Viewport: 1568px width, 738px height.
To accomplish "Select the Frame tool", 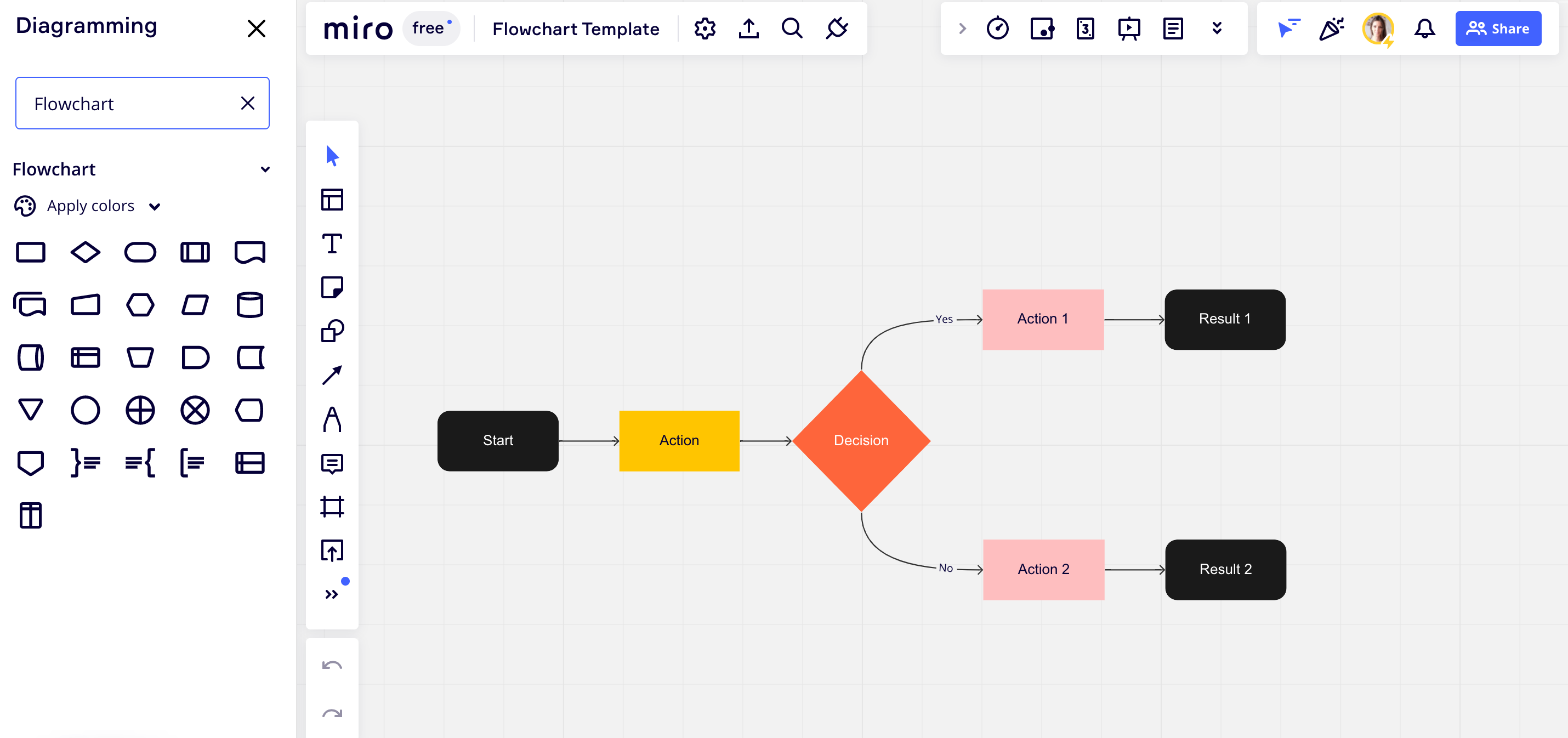I will [332, 507].
